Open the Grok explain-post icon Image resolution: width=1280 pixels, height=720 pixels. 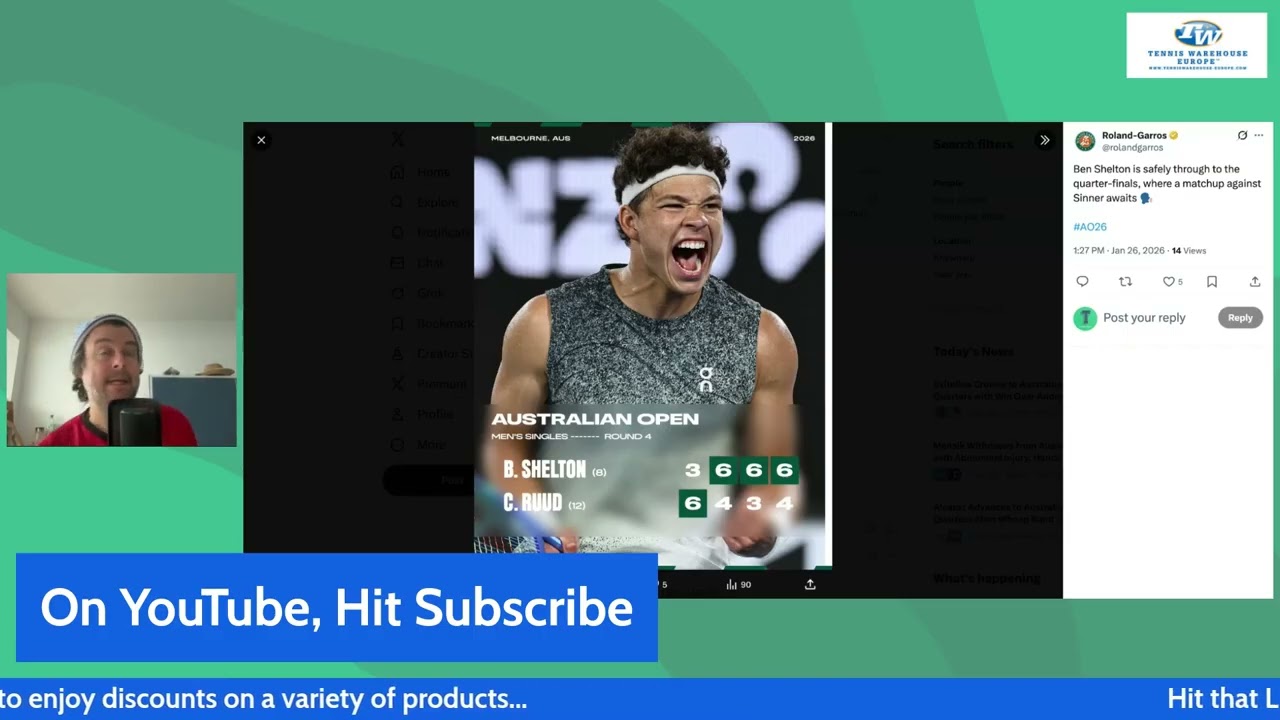1242,135
